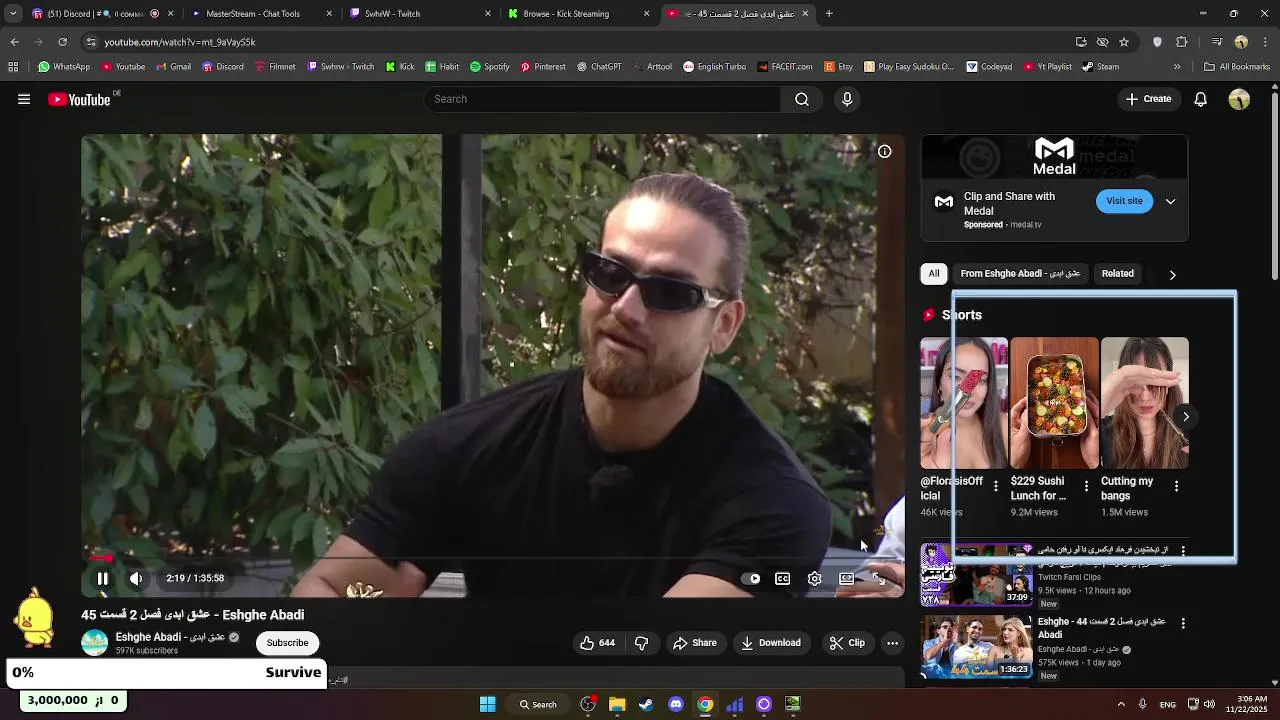
Task: Visit the Medal sponsored site
Action: tap(1124, 201)
